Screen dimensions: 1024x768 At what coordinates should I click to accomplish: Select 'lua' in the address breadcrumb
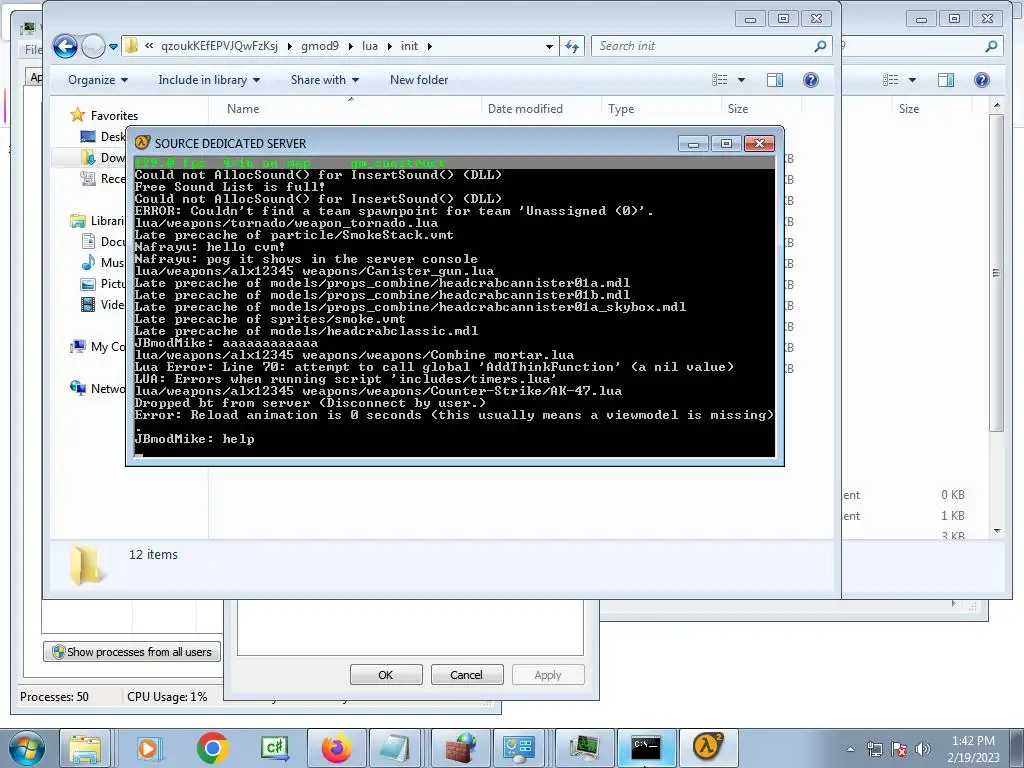point(370,46)
